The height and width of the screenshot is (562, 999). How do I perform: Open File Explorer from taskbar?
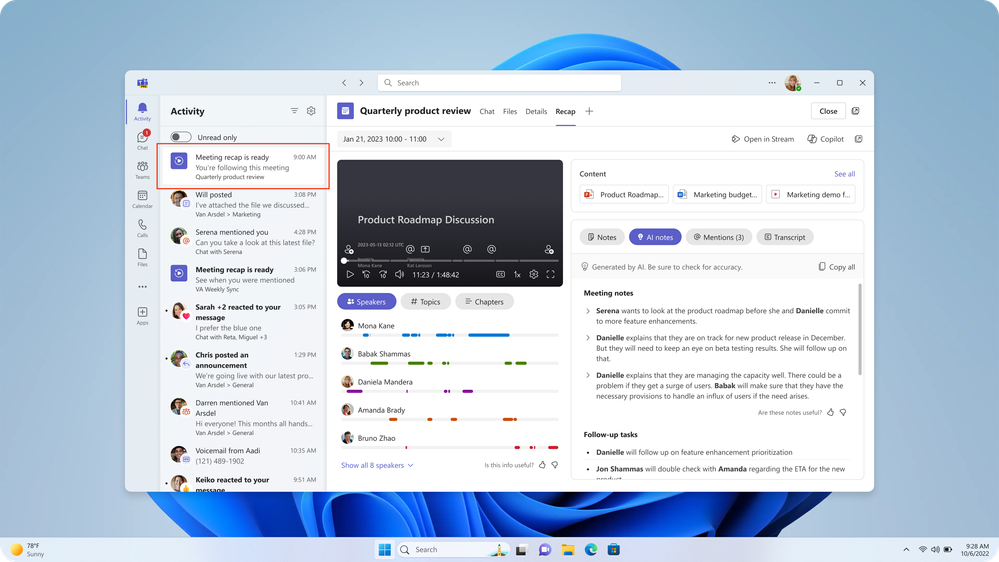(x=568, y=550)
